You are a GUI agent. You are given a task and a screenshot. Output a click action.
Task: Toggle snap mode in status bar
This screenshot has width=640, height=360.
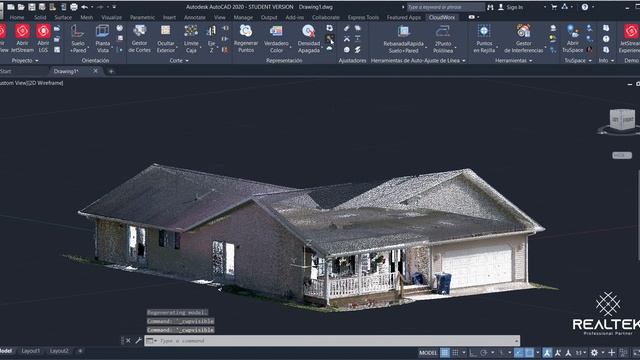click(455, 353)
